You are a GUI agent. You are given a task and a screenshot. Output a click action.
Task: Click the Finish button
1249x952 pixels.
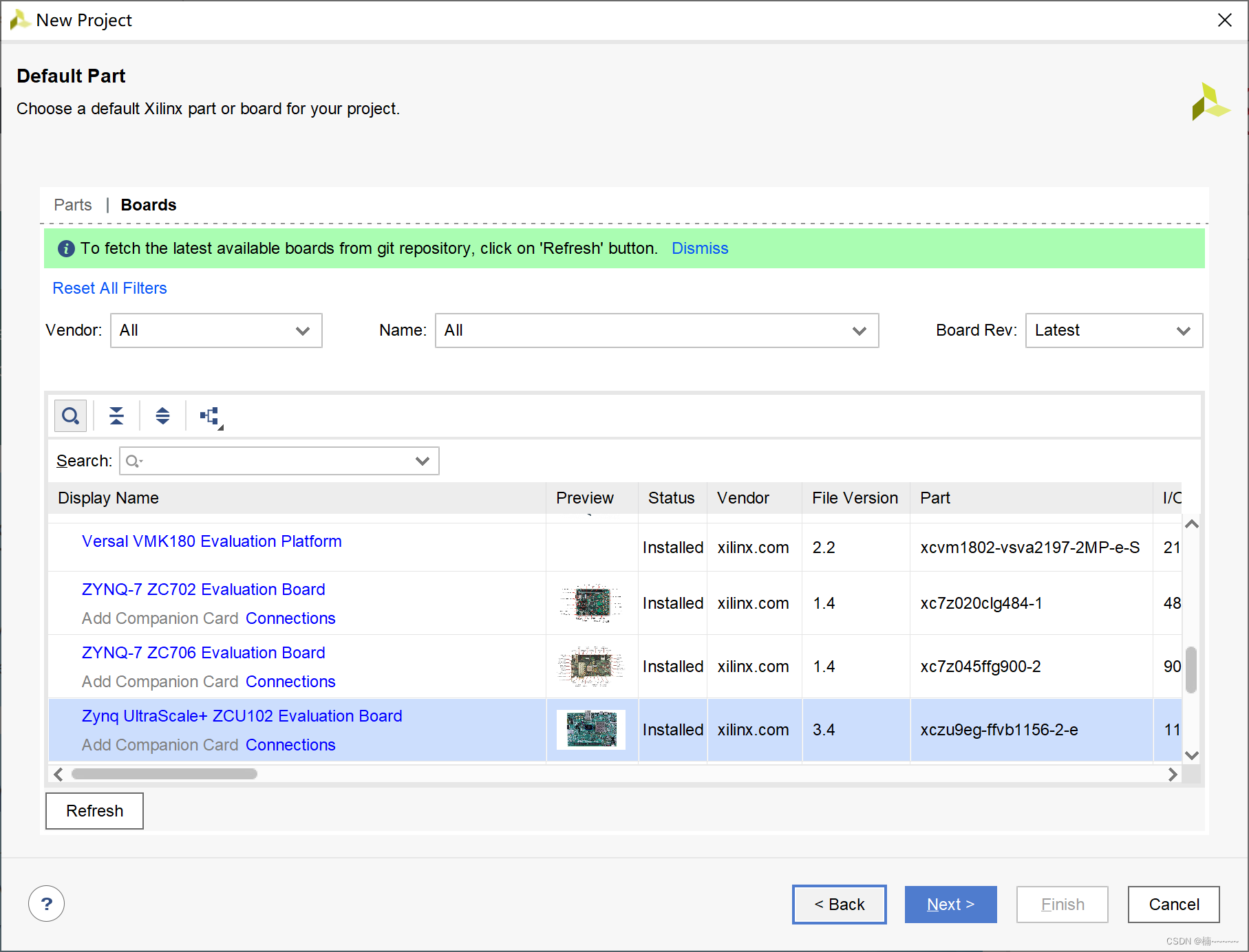point(1063,905)
